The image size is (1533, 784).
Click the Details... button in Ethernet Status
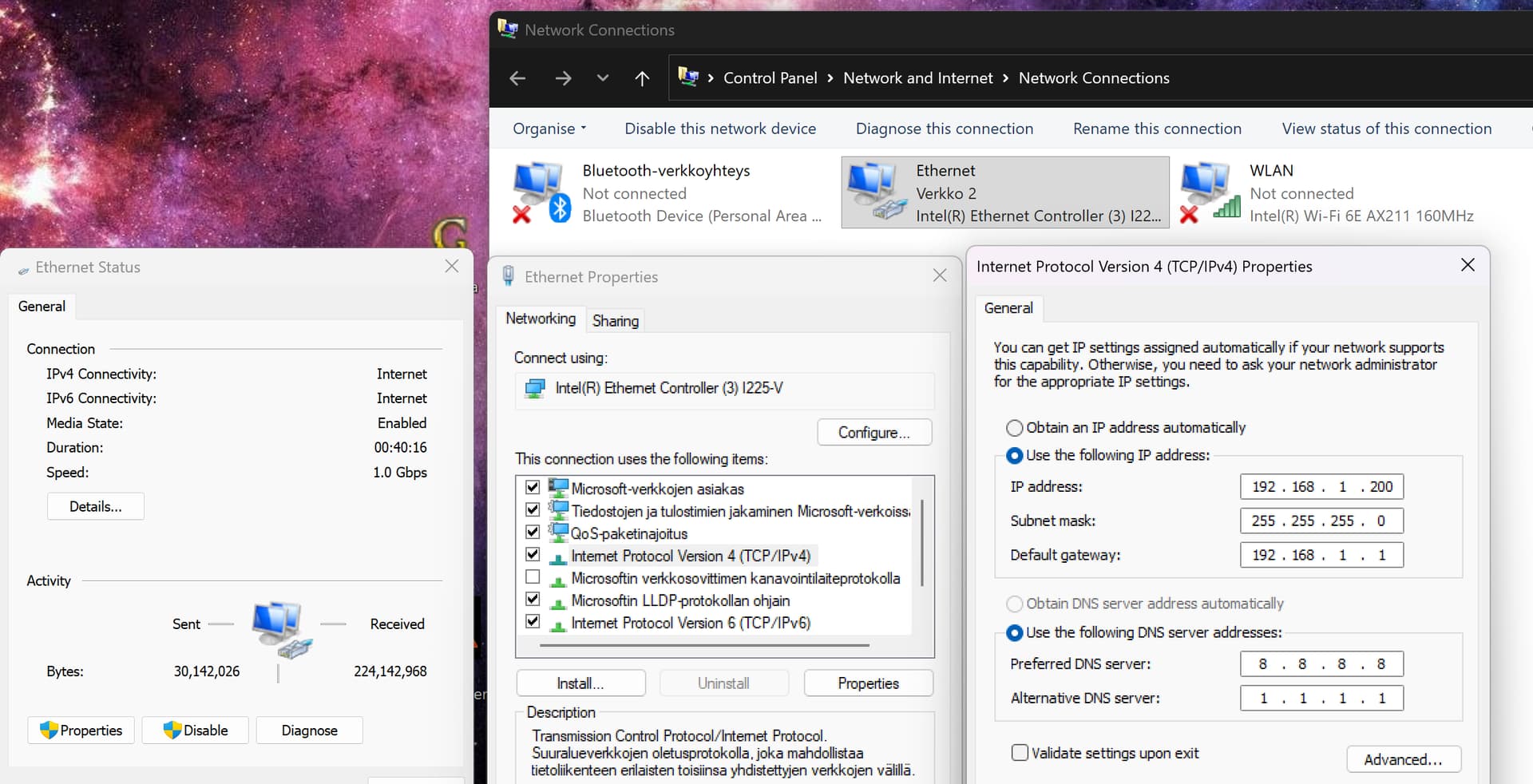click(x=96, y=507)
